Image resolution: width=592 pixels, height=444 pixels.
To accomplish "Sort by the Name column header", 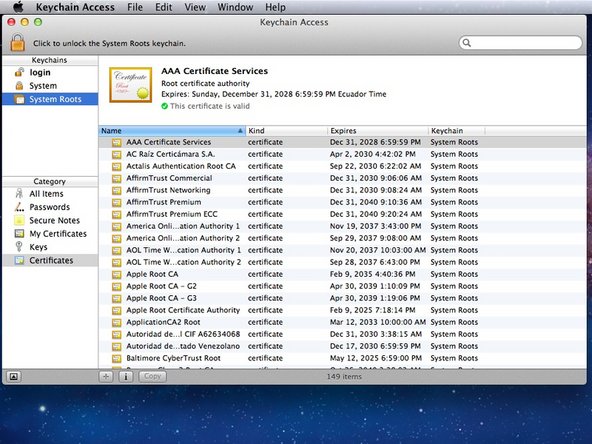I will click(172, 131).
